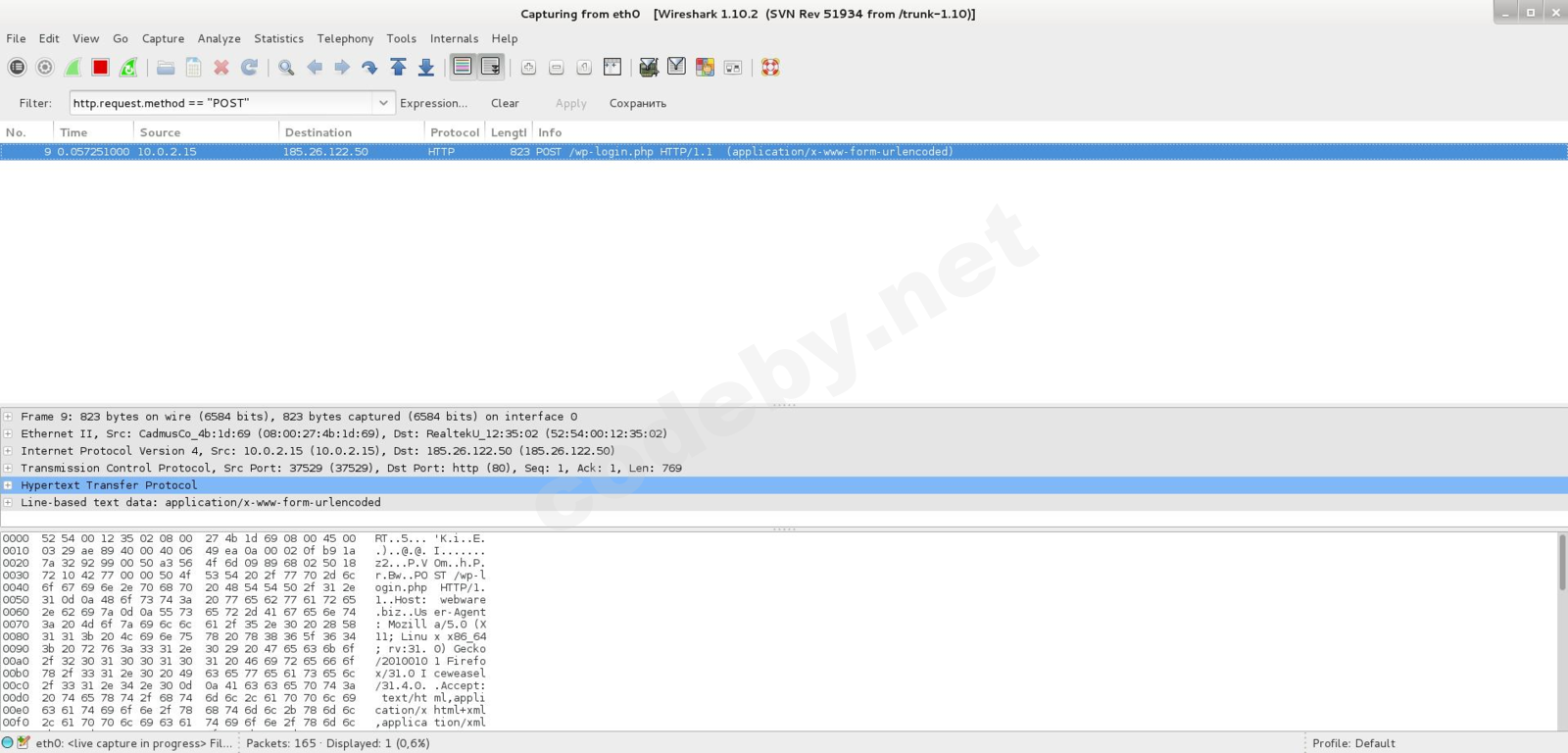Start a new live capture (green fin)
1568x753 pixels.
(73, 68)
